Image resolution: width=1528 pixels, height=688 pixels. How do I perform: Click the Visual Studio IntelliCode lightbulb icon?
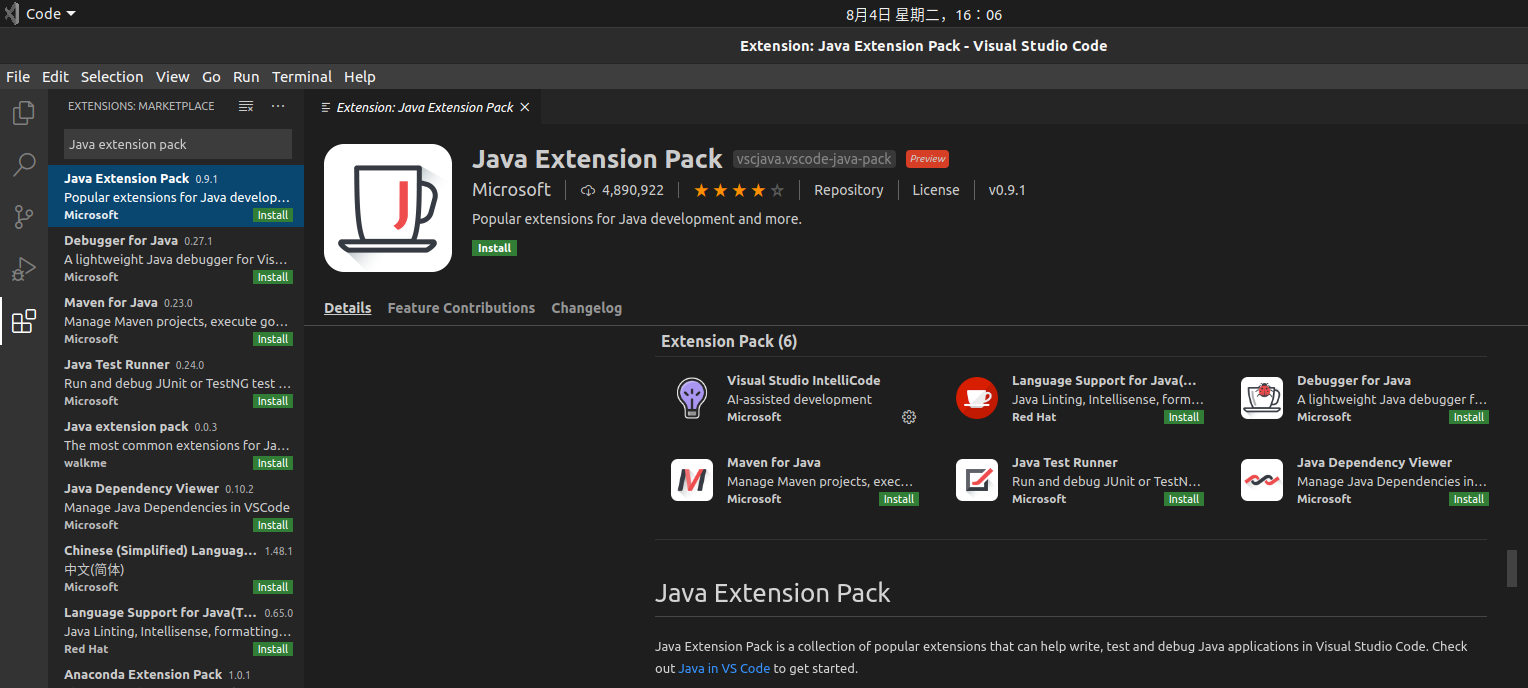692,398
